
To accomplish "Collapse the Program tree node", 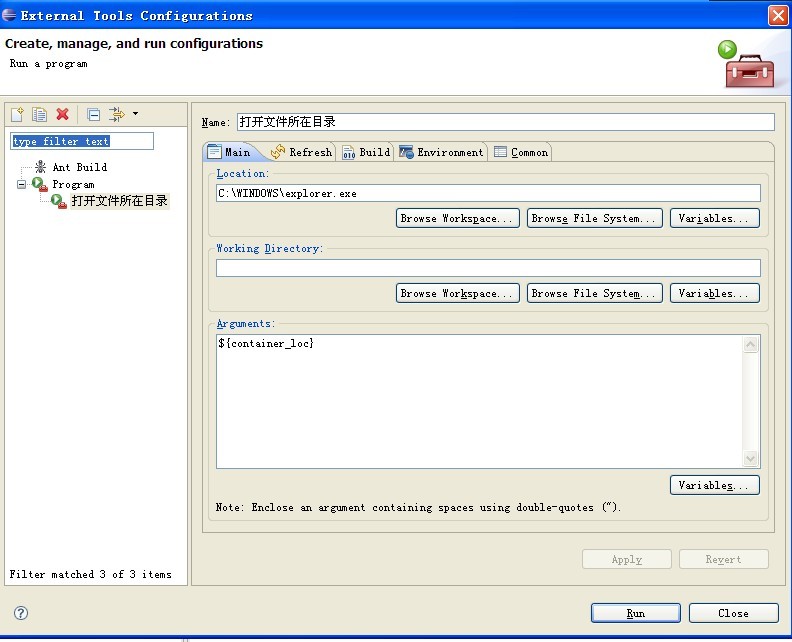I will [21, 184].
